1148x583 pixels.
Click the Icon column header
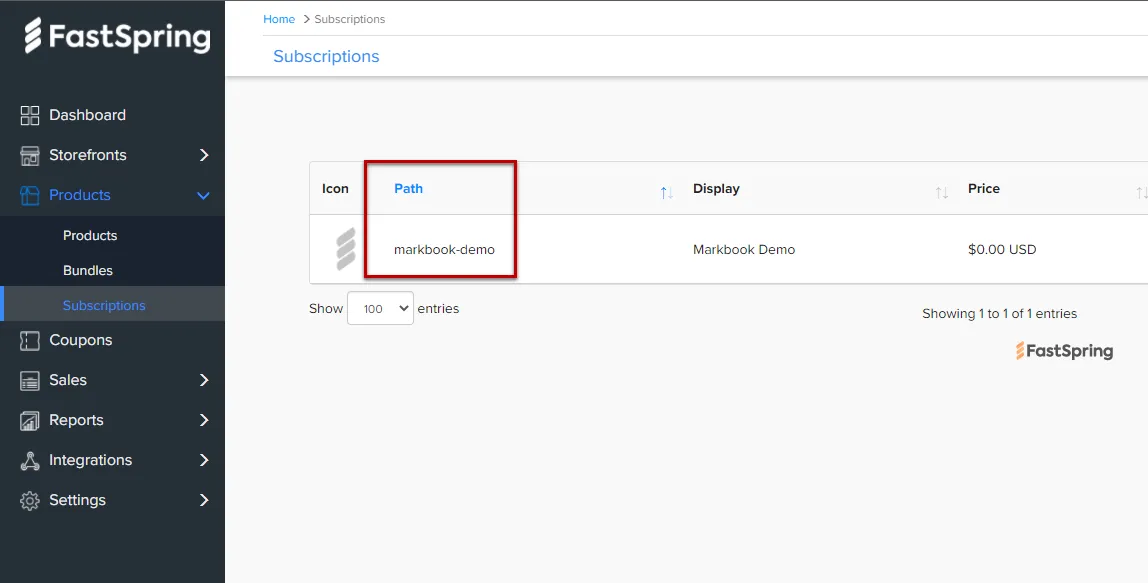click(335, 188)
